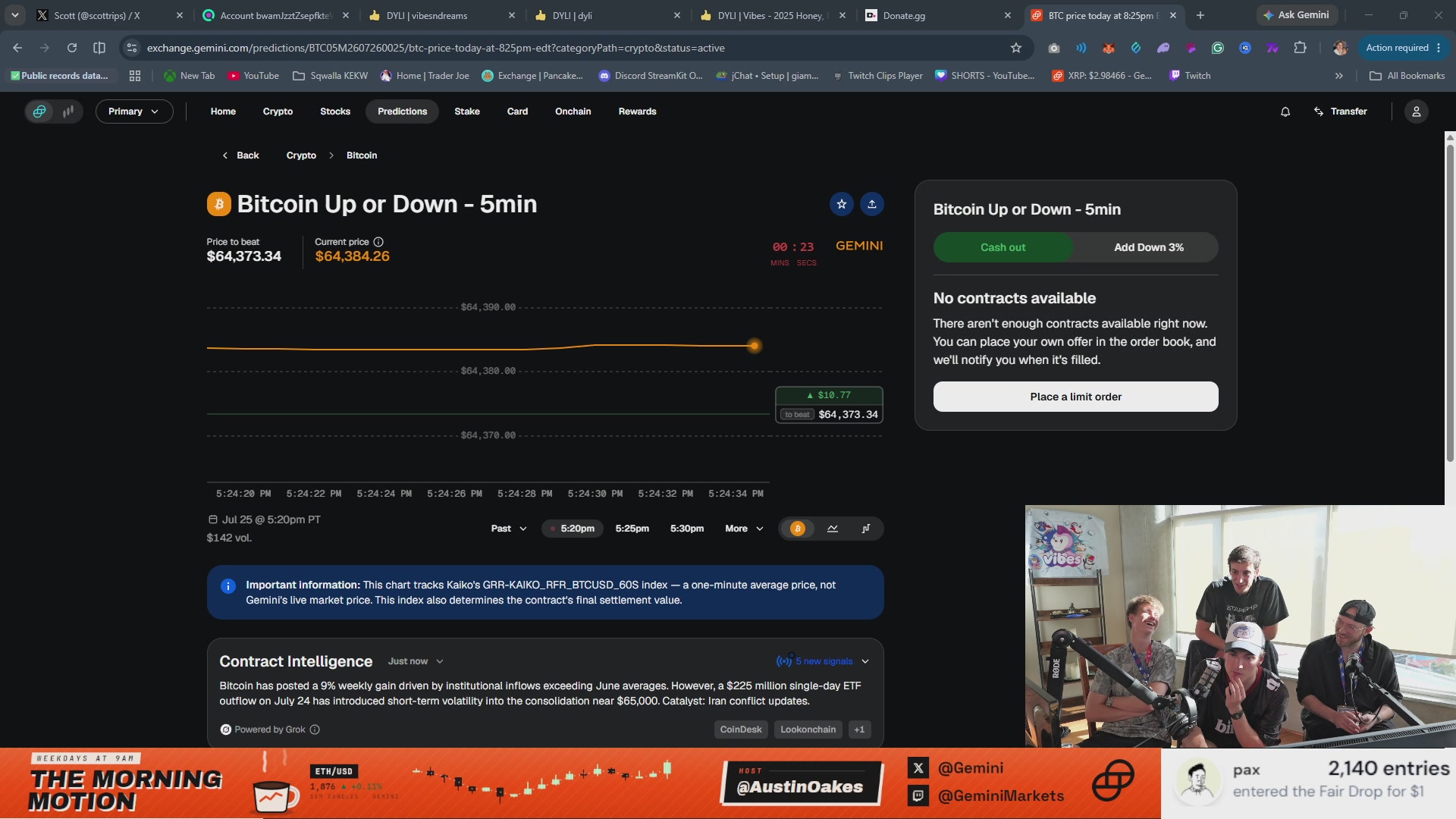This screenshot has height=819, width=1456.
Task: Select the Cash out option
Action: coord(1003,247)
